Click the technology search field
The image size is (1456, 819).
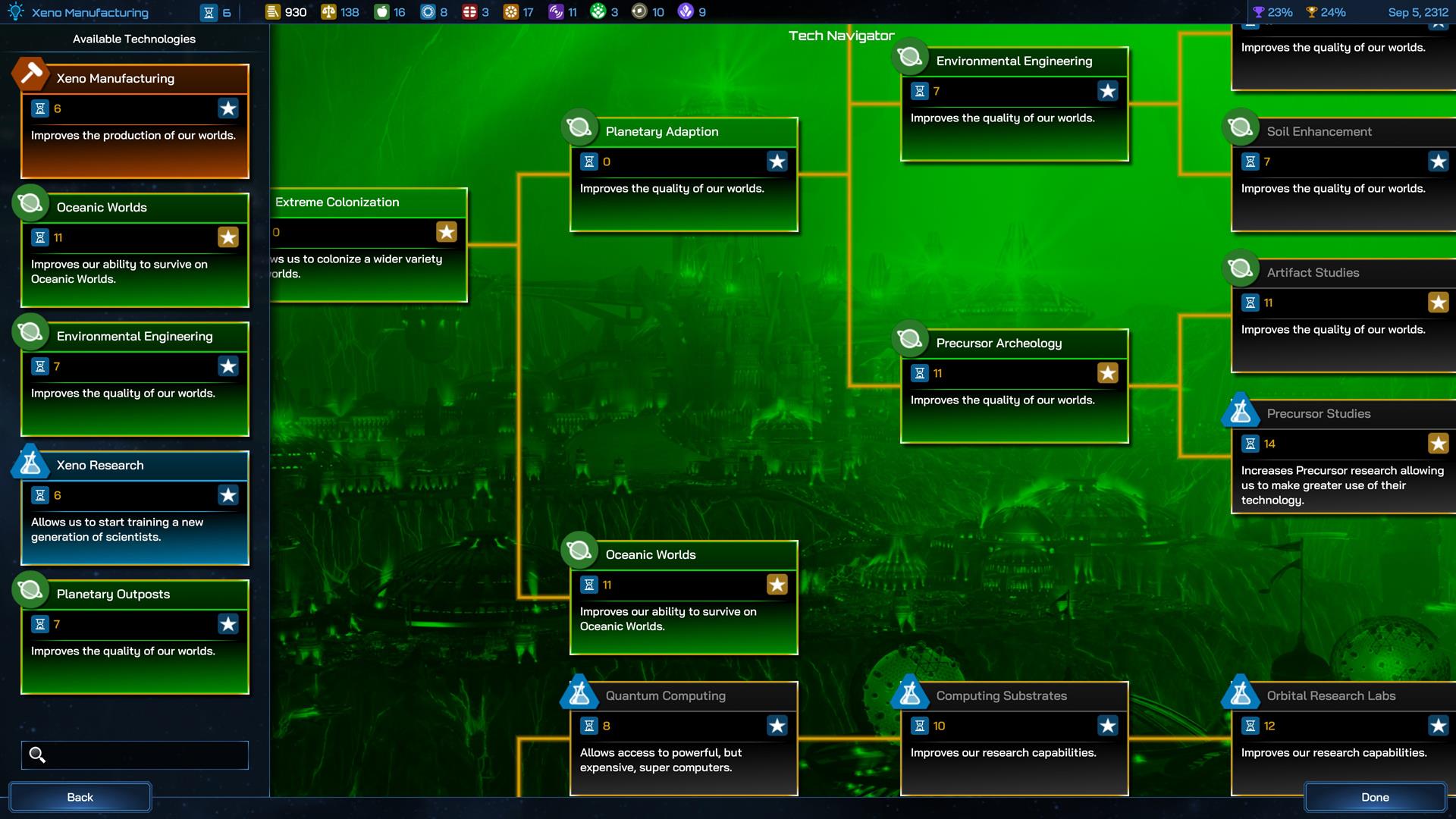[x=144, y=755]
